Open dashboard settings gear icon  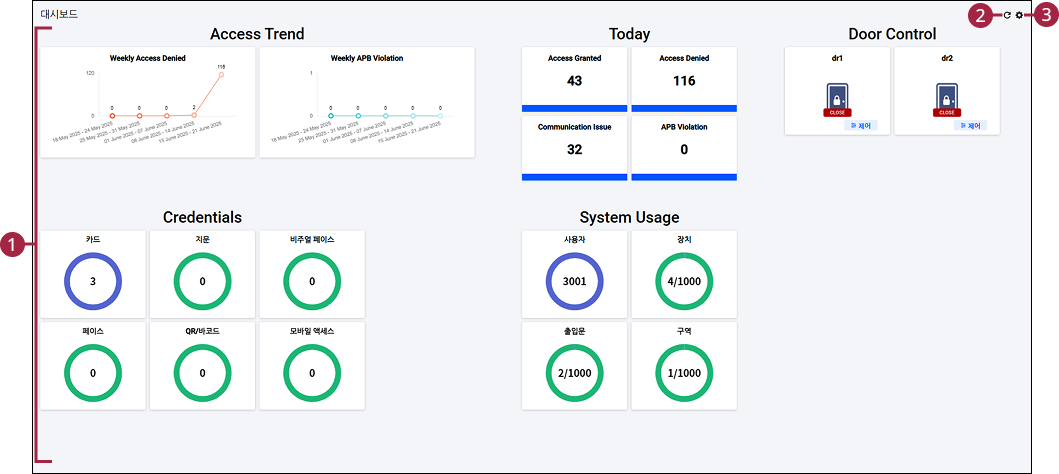pos(1019,16)
